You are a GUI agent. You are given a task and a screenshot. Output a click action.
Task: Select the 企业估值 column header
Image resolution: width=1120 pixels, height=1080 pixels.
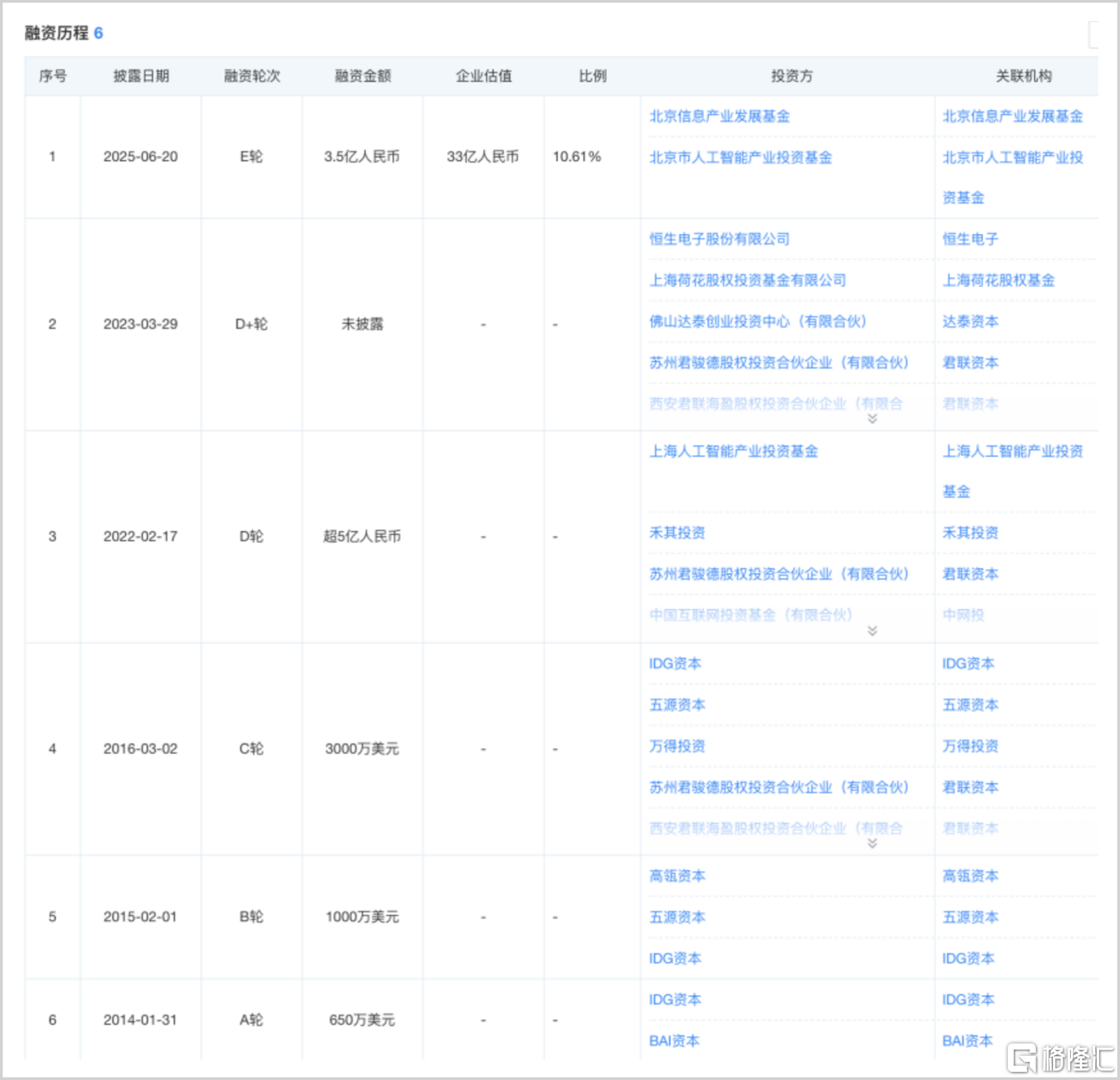(x=483, y=76)
